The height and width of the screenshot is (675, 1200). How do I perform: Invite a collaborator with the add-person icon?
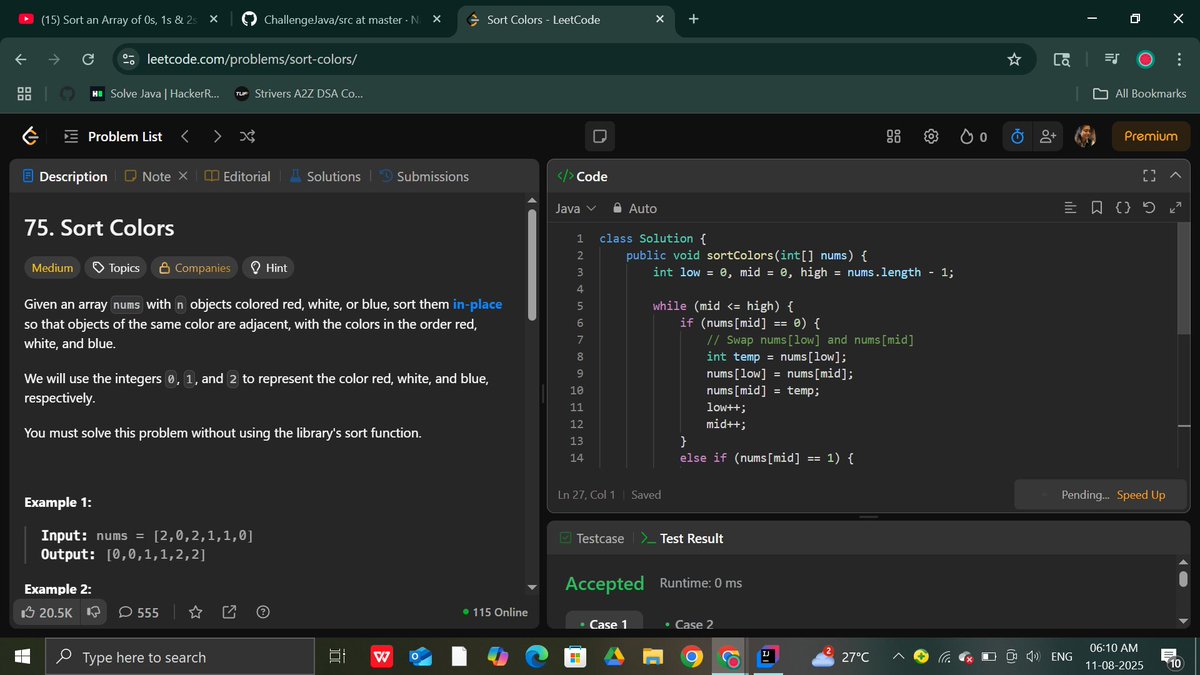(1048, 136)
